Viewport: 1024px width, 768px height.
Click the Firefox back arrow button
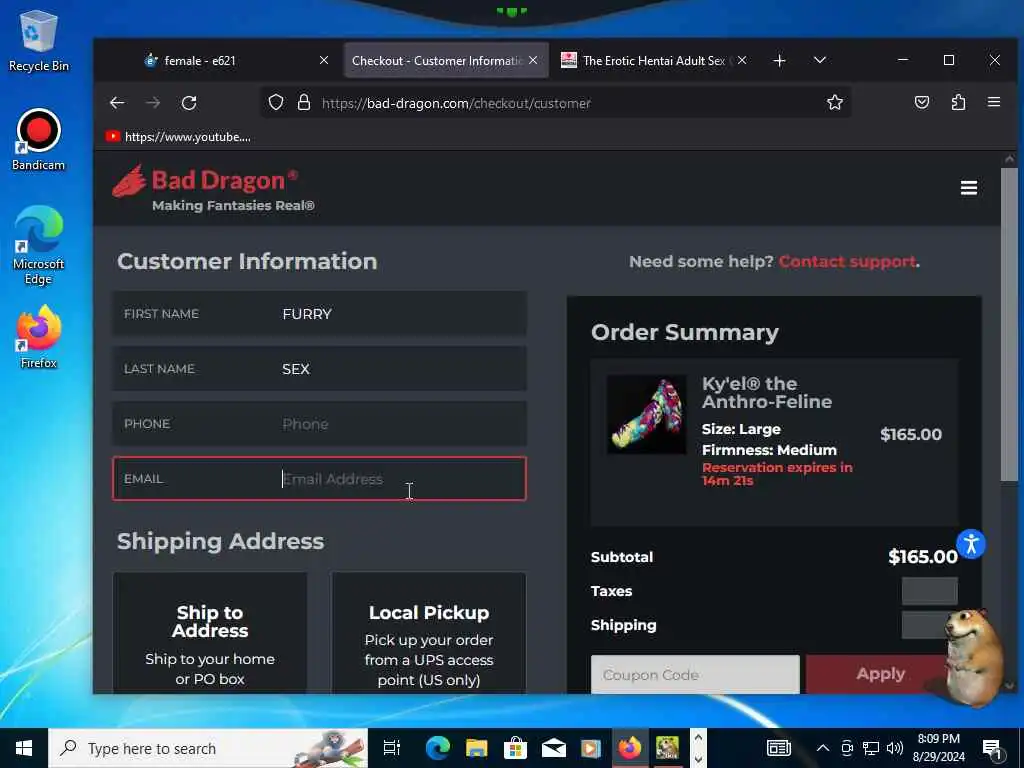(x=117, y=103)
